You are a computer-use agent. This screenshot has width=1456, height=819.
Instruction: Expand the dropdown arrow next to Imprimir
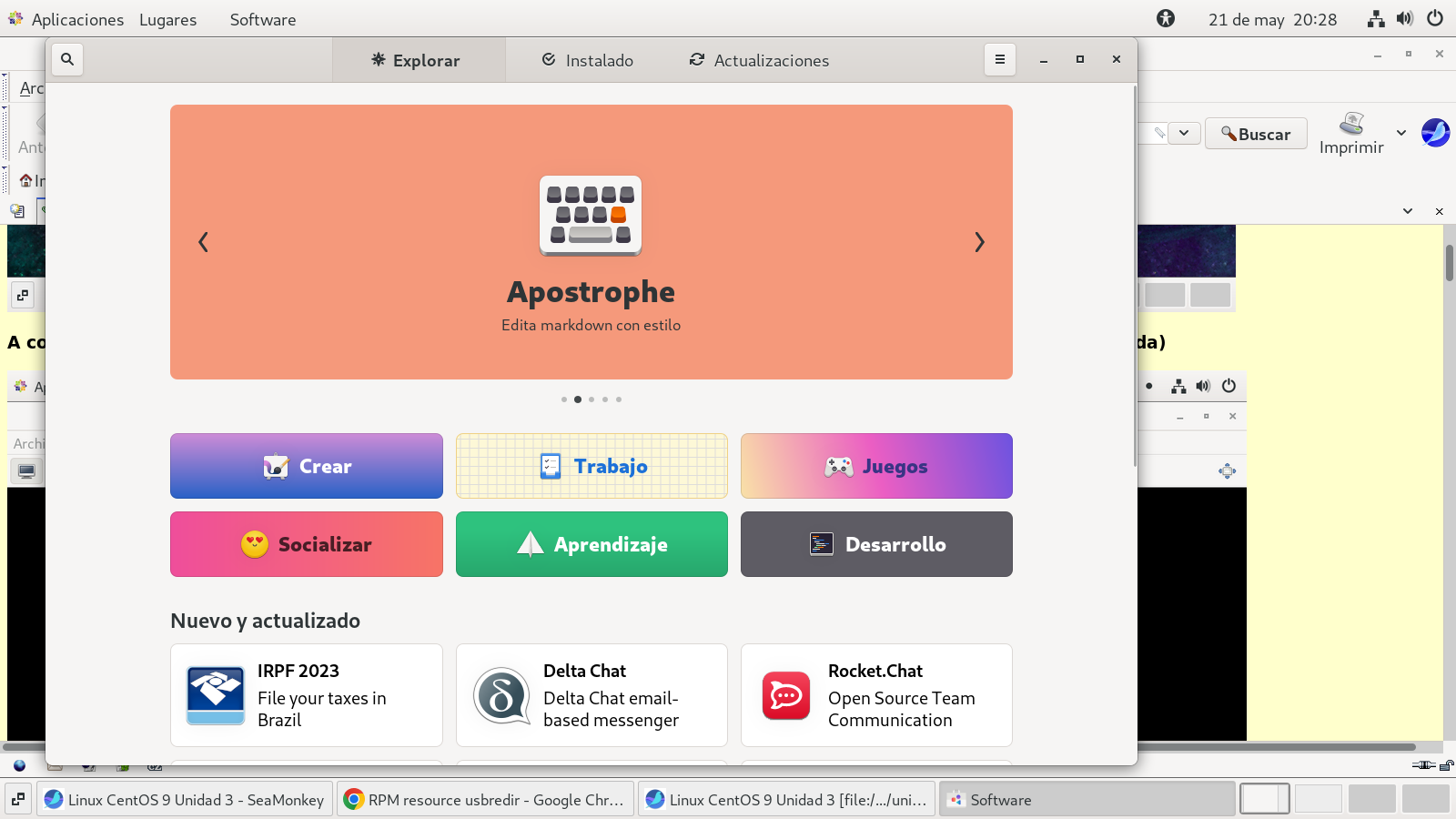(1401, 134)
